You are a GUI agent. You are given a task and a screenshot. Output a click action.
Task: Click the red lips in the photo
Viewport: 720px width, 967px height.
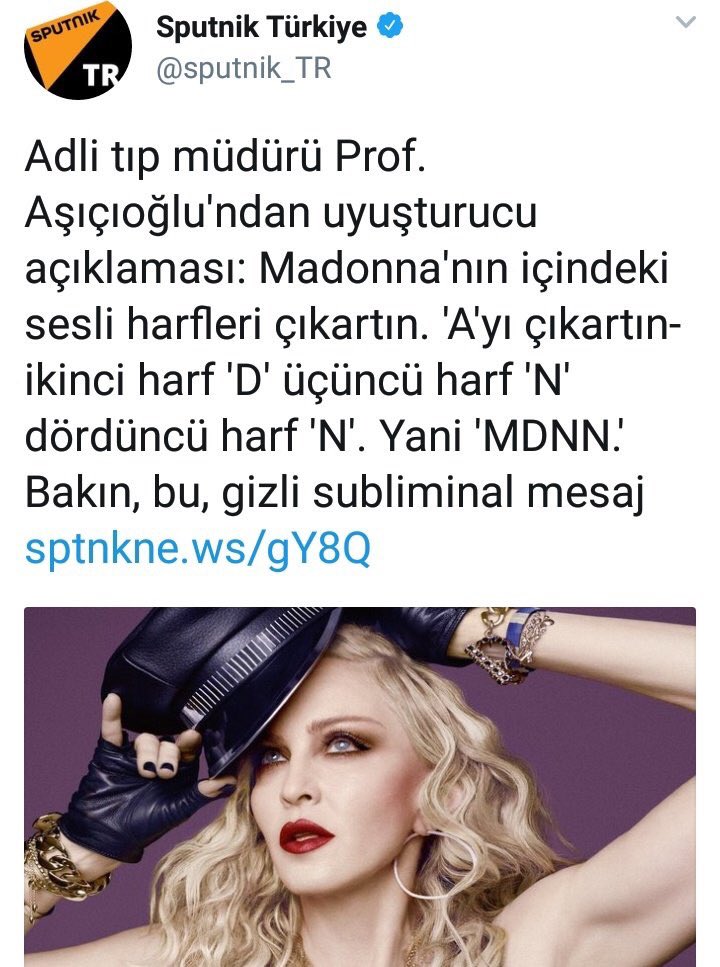[x=305, y=836]
